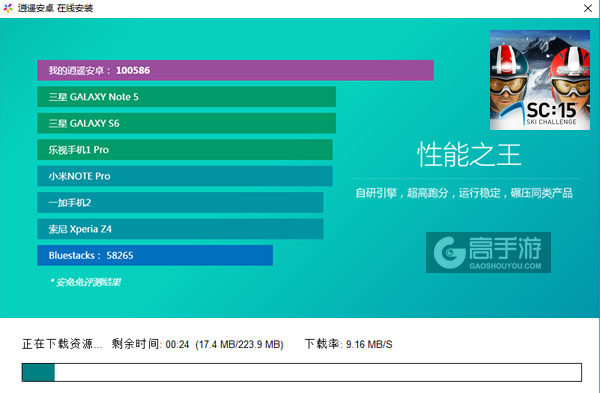
Task: Click the 乐视手机1 Pro benchmark bar
Action: [x=185, y=150]
